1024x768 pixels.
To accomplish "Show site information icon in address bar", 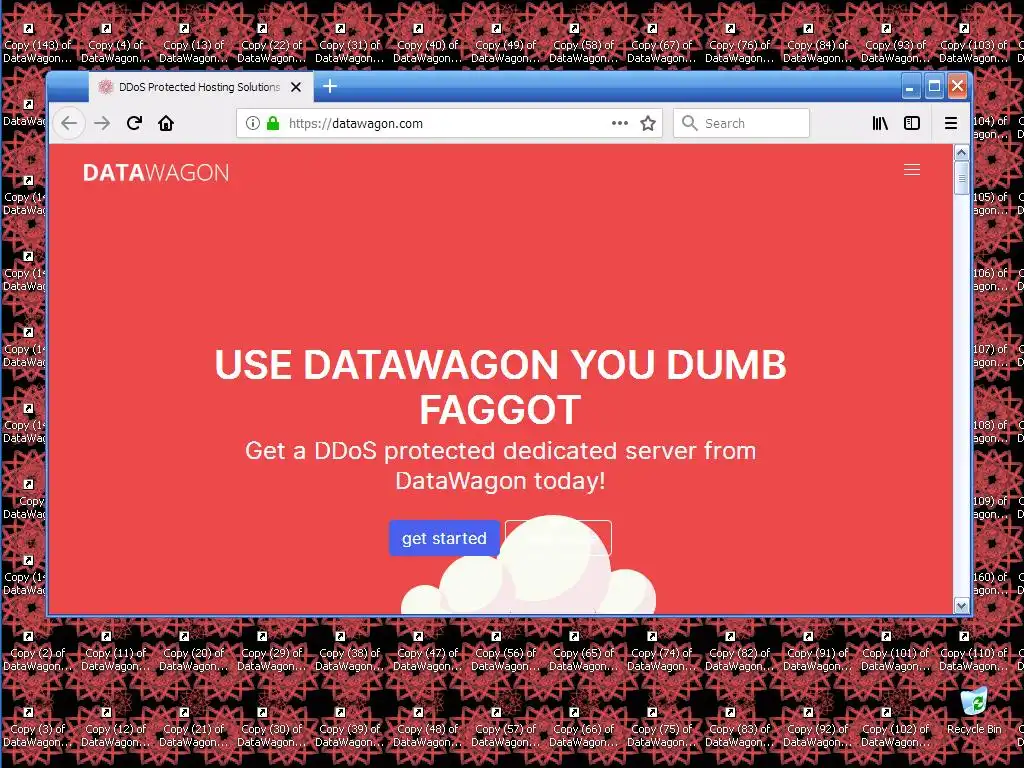I will coord(253,123).
